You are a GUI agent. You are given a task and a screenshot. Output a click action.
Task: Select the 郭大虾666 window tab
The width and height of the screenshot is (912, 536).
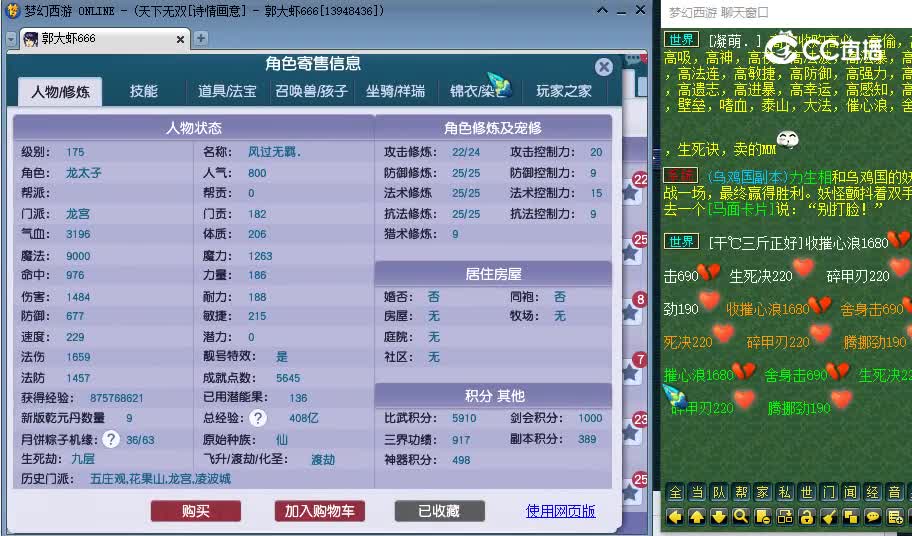coord(104,39)
